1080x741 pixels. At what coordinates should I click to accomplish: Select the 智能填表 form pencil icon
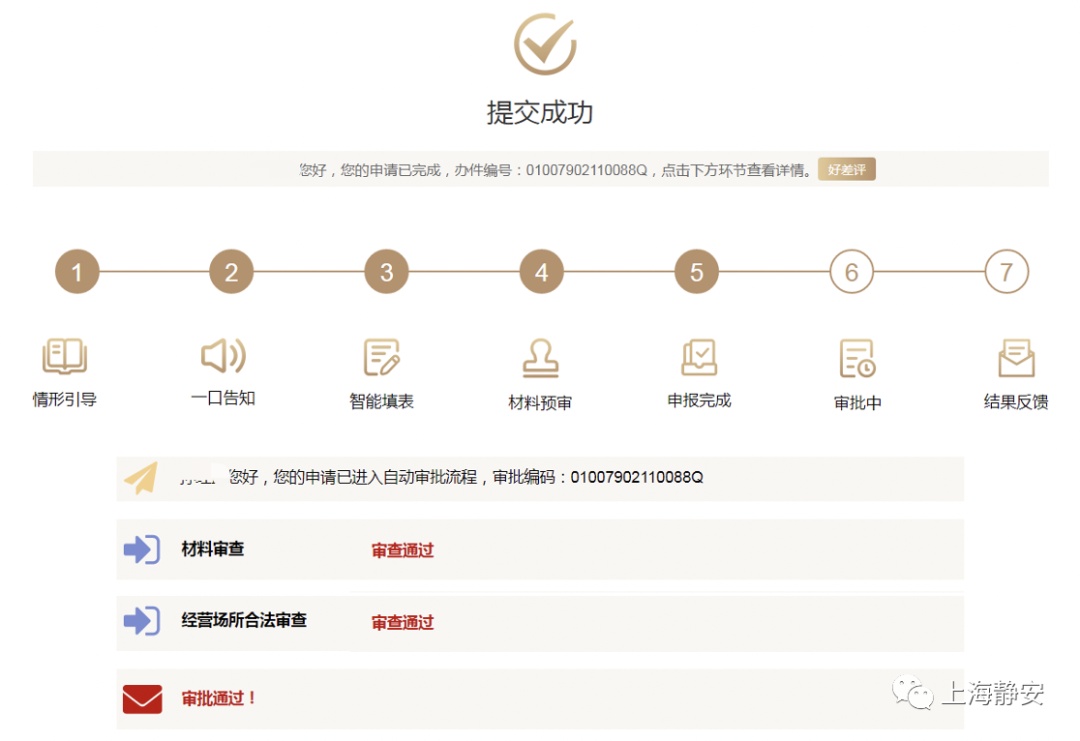[382, 358]
